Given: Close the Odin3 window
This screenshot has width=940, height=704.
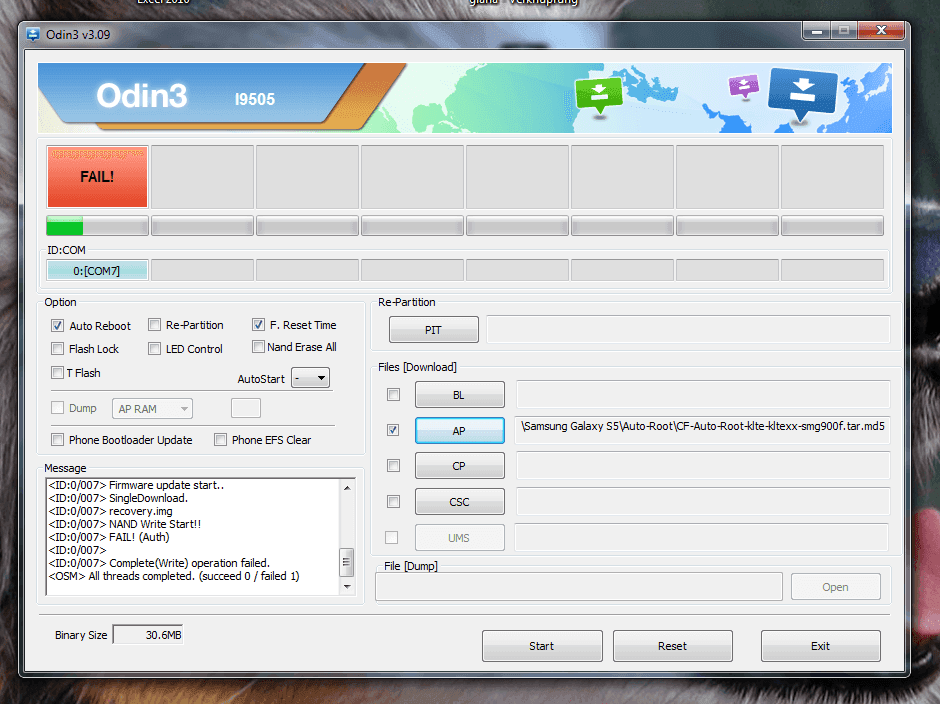Looking at the screenshot, I should click(x=881, y=30).
